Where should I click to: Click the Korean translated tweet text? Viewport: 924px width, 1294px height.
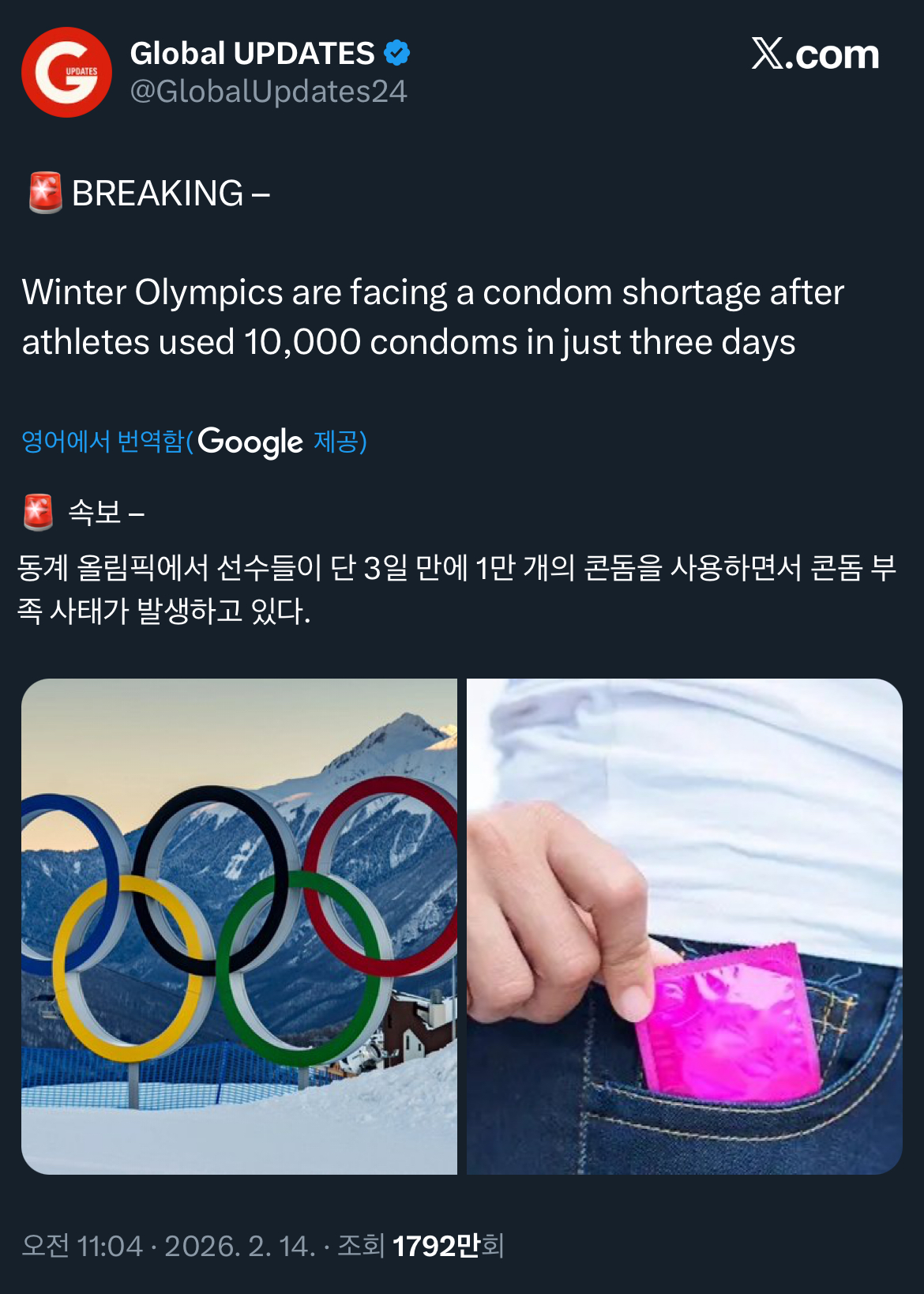[x=456, y=589]
